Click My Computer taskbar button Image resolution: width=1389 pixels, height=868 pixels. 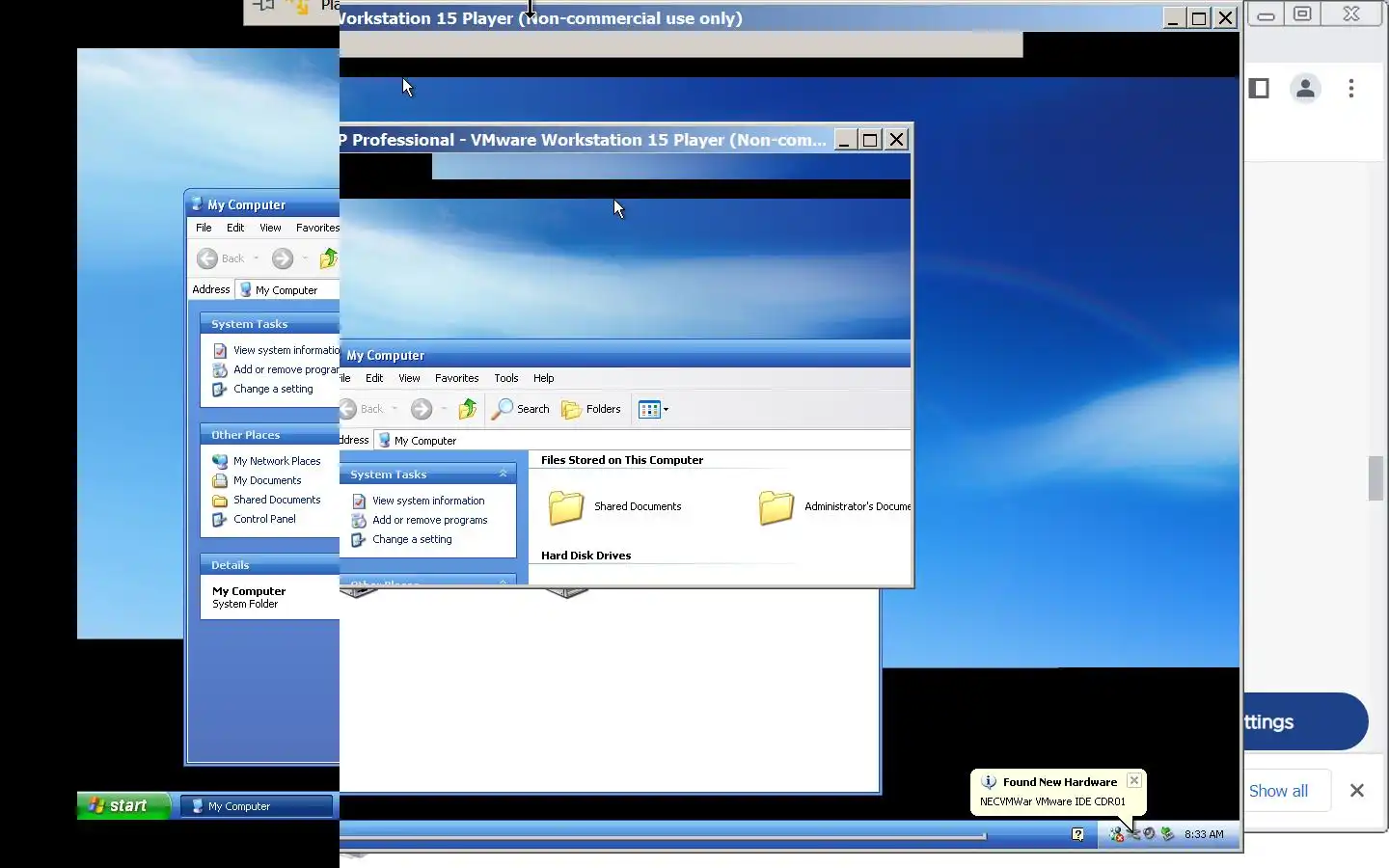[x=257, y=806]
